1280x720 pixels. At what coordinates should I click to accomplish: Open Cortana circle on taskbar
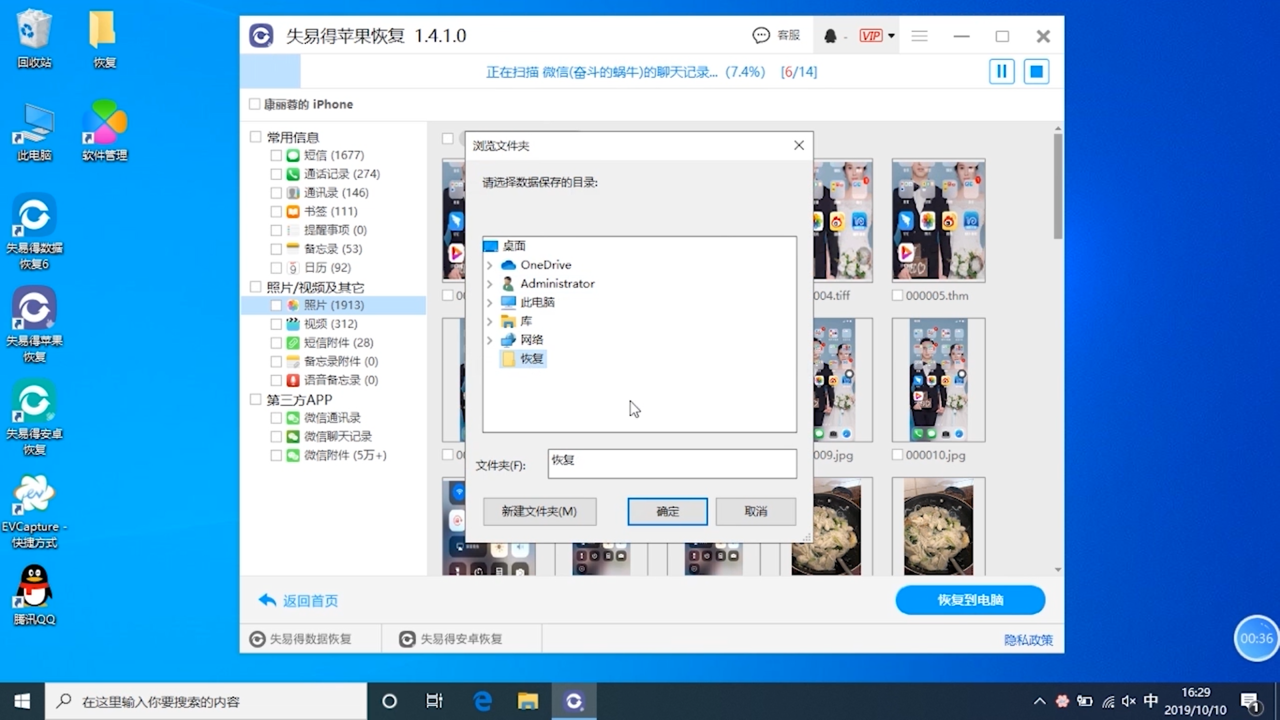390,701
